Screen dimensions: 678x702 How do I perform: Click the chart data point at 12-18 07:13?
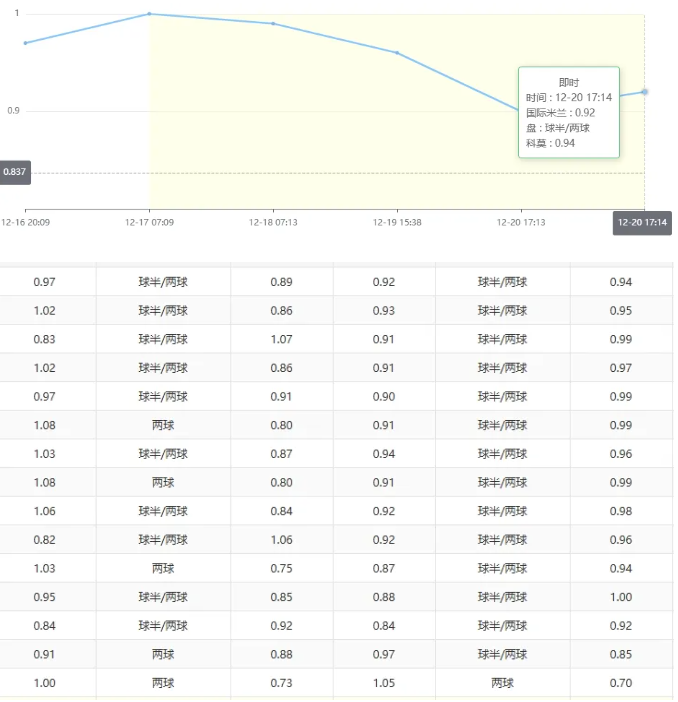click(273, 24)
